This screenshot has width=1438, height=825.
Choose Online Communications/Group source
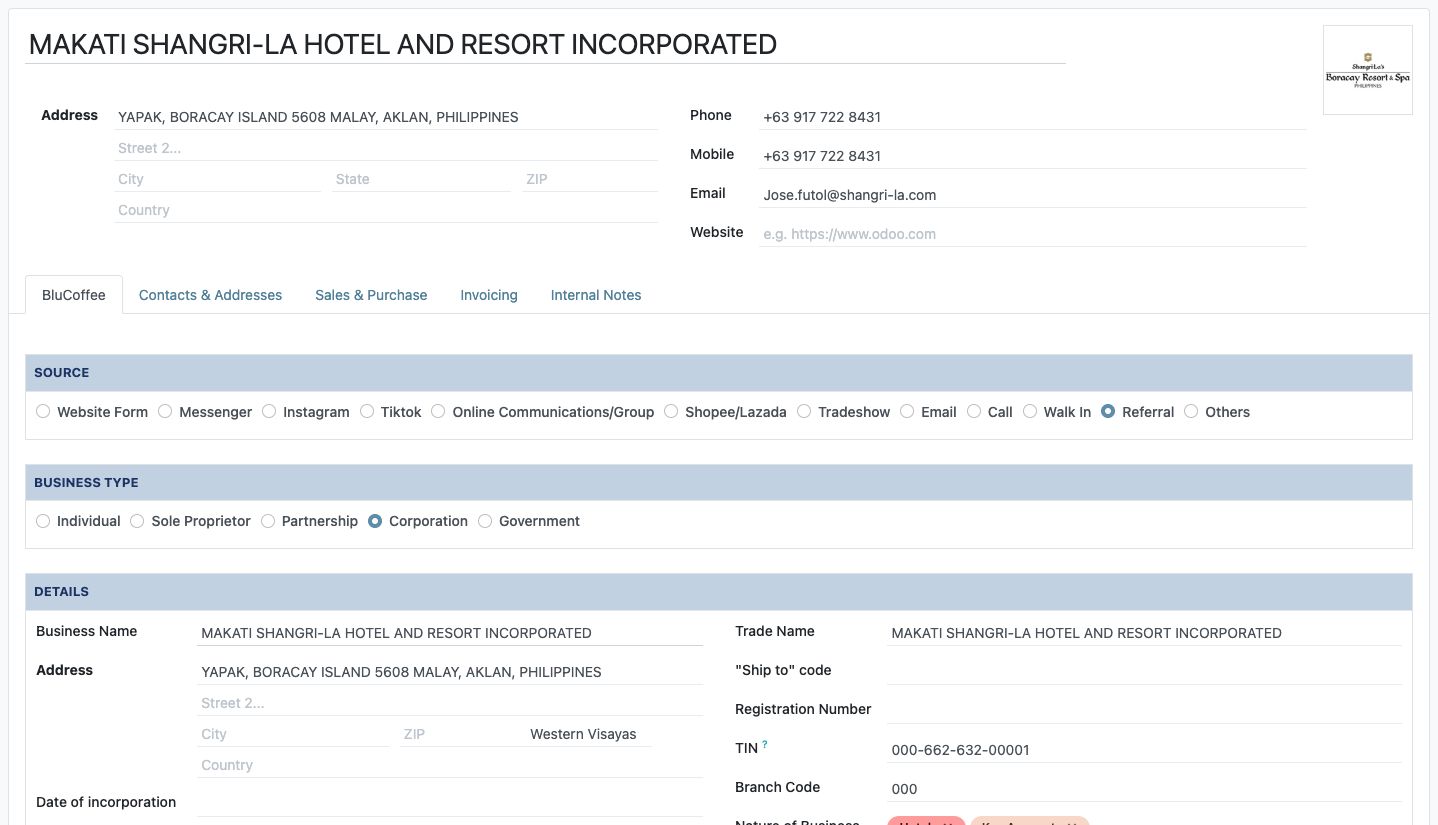point(438,411)
